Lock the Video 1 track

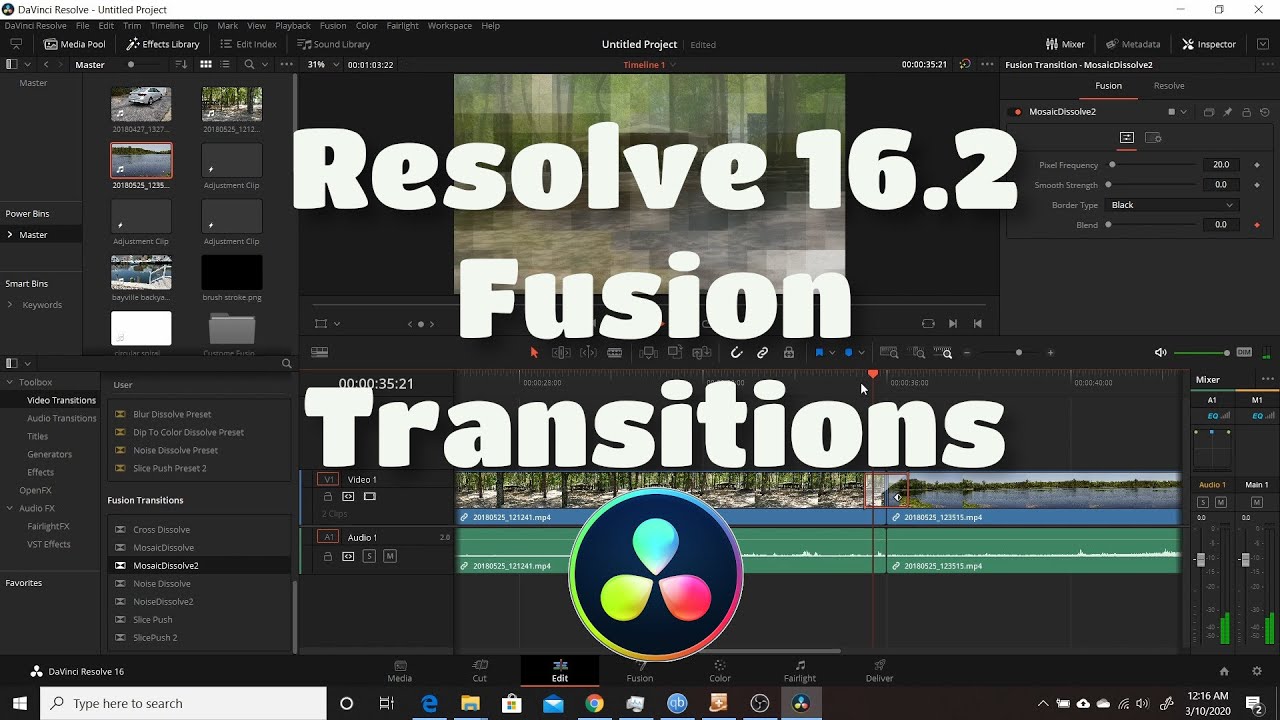(x=328, y=497)
